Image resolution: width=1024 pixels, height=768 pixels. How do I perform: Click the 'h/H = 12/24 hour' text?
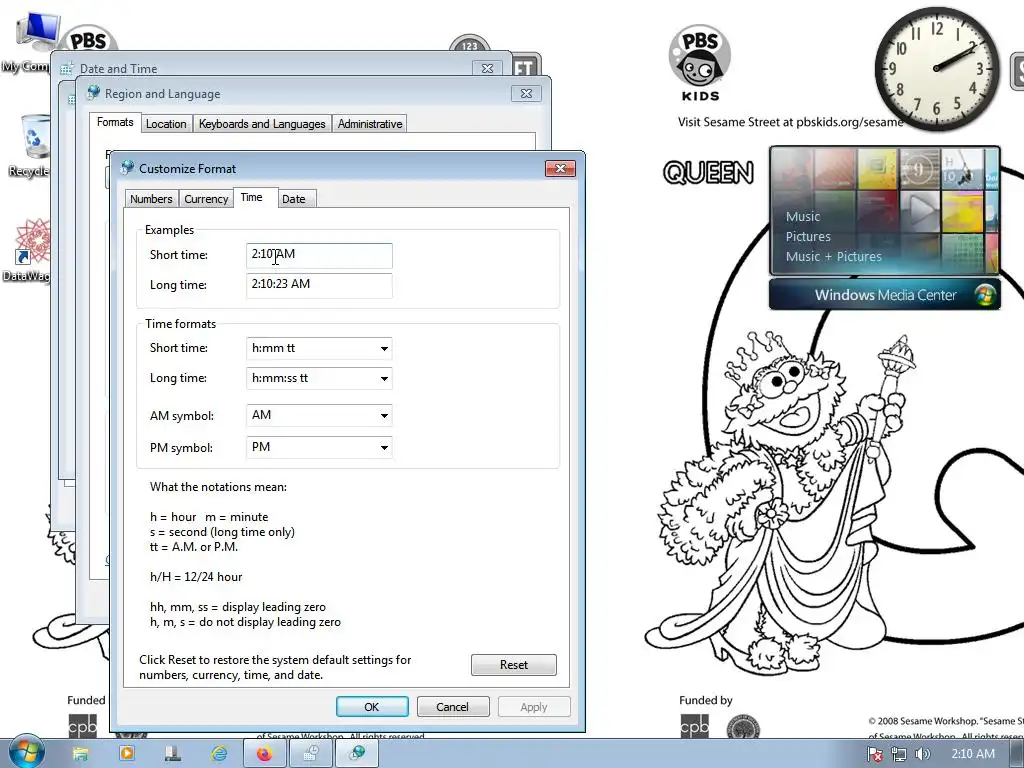tap(196, 577)
